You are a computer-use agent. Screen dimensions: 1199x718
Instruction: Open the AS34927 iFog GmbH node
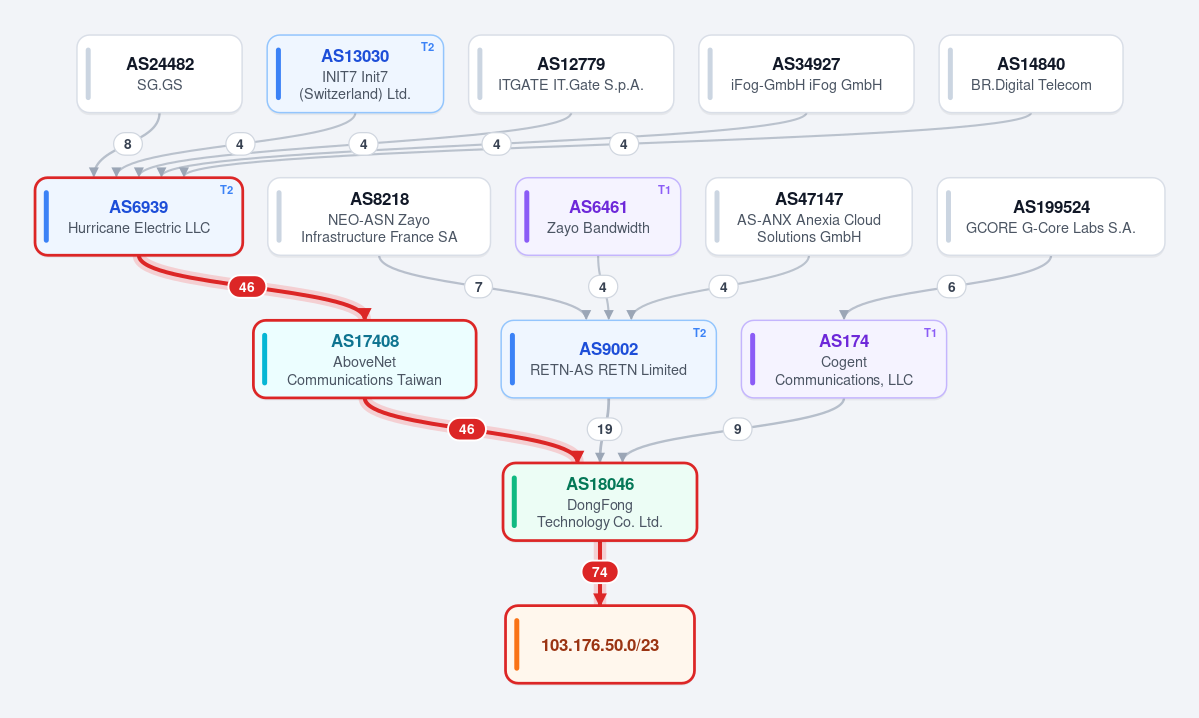coord(806,74)
